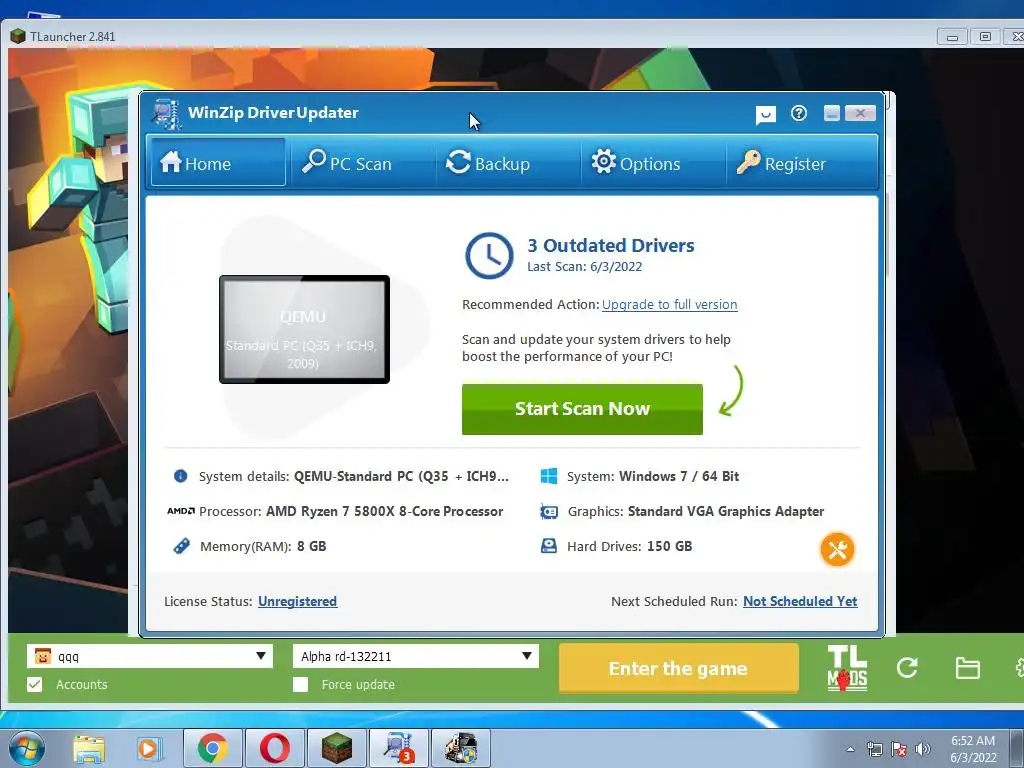
Task: Click the graphics card icon
Action: 549,511
